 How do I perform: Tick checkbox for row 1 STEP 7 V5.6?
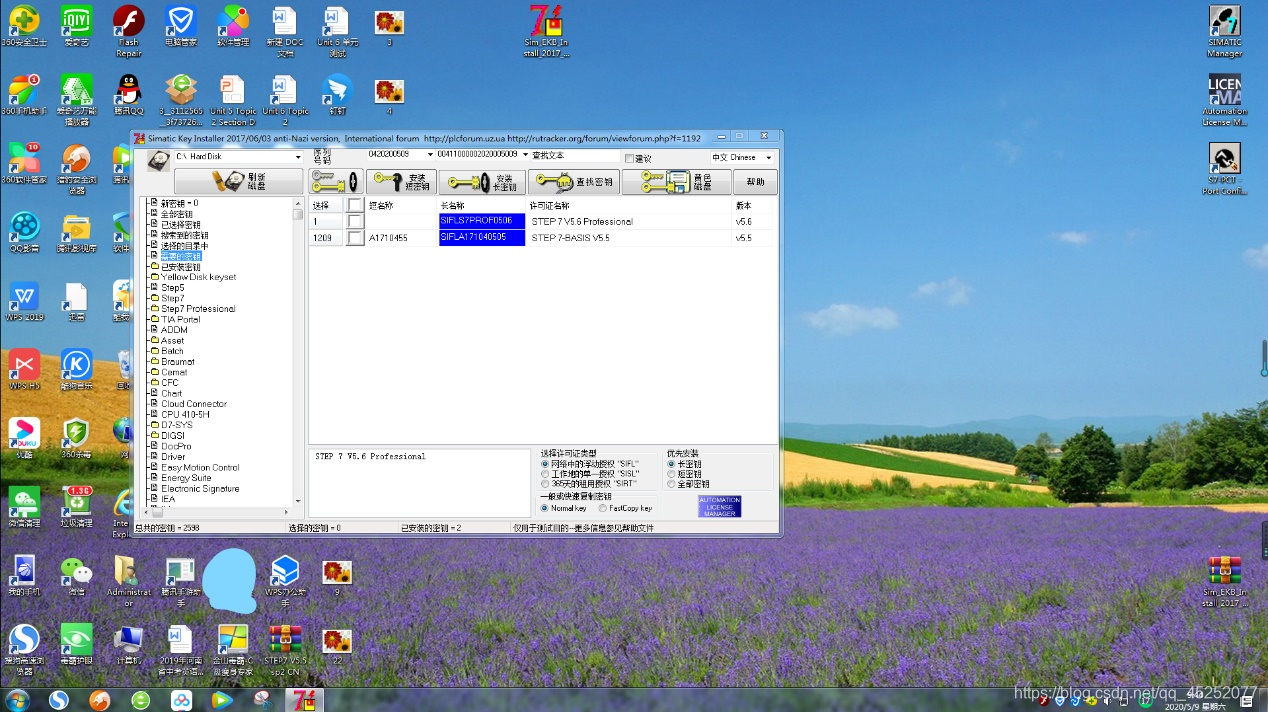[355, 221]
